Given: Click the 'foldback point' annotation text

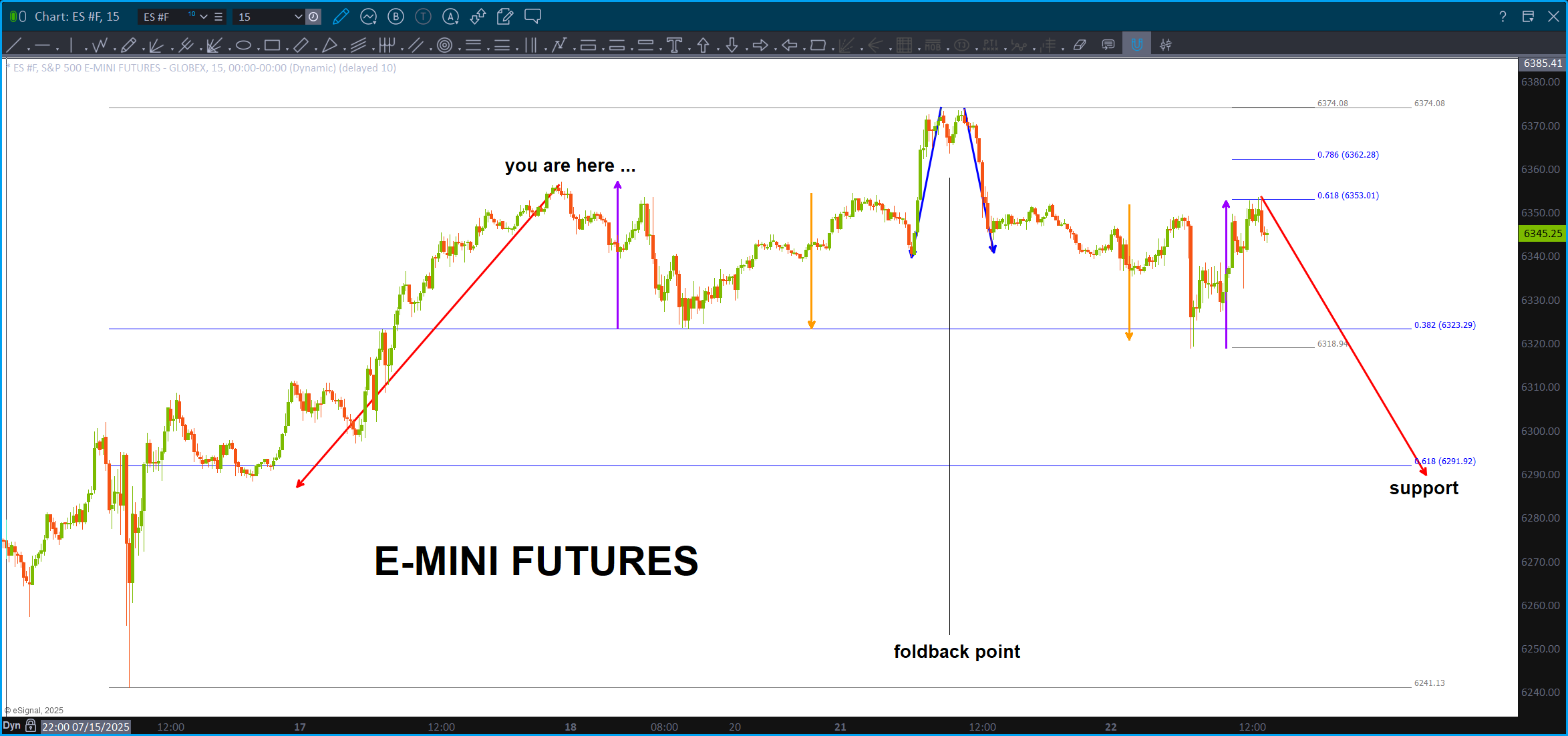Looking at the screenshot, I should coord(957,652).
